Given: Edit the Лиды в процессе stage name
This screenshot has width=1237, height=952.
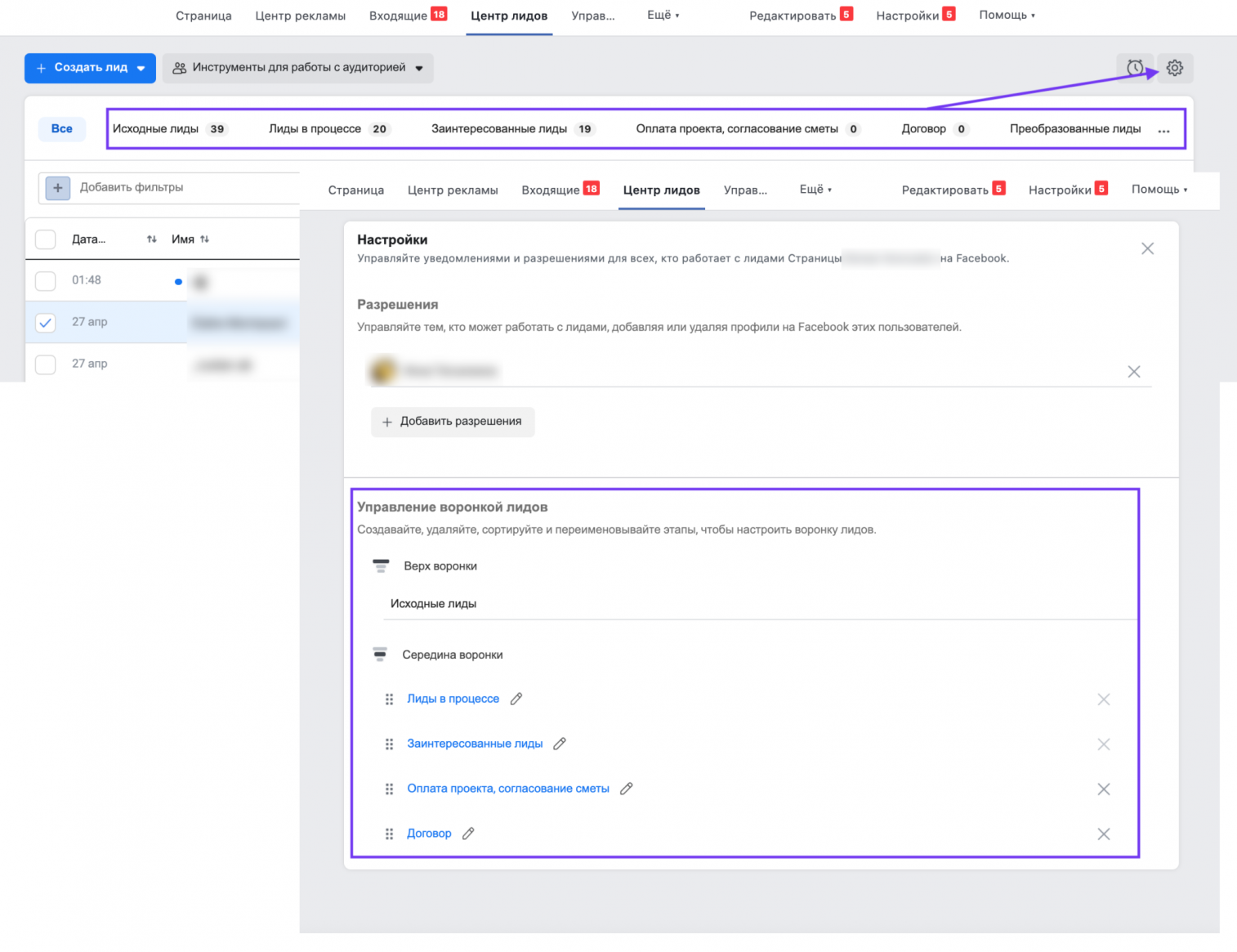Looking at the screenshot, I should pyautogui.click(x=516, y=699).
